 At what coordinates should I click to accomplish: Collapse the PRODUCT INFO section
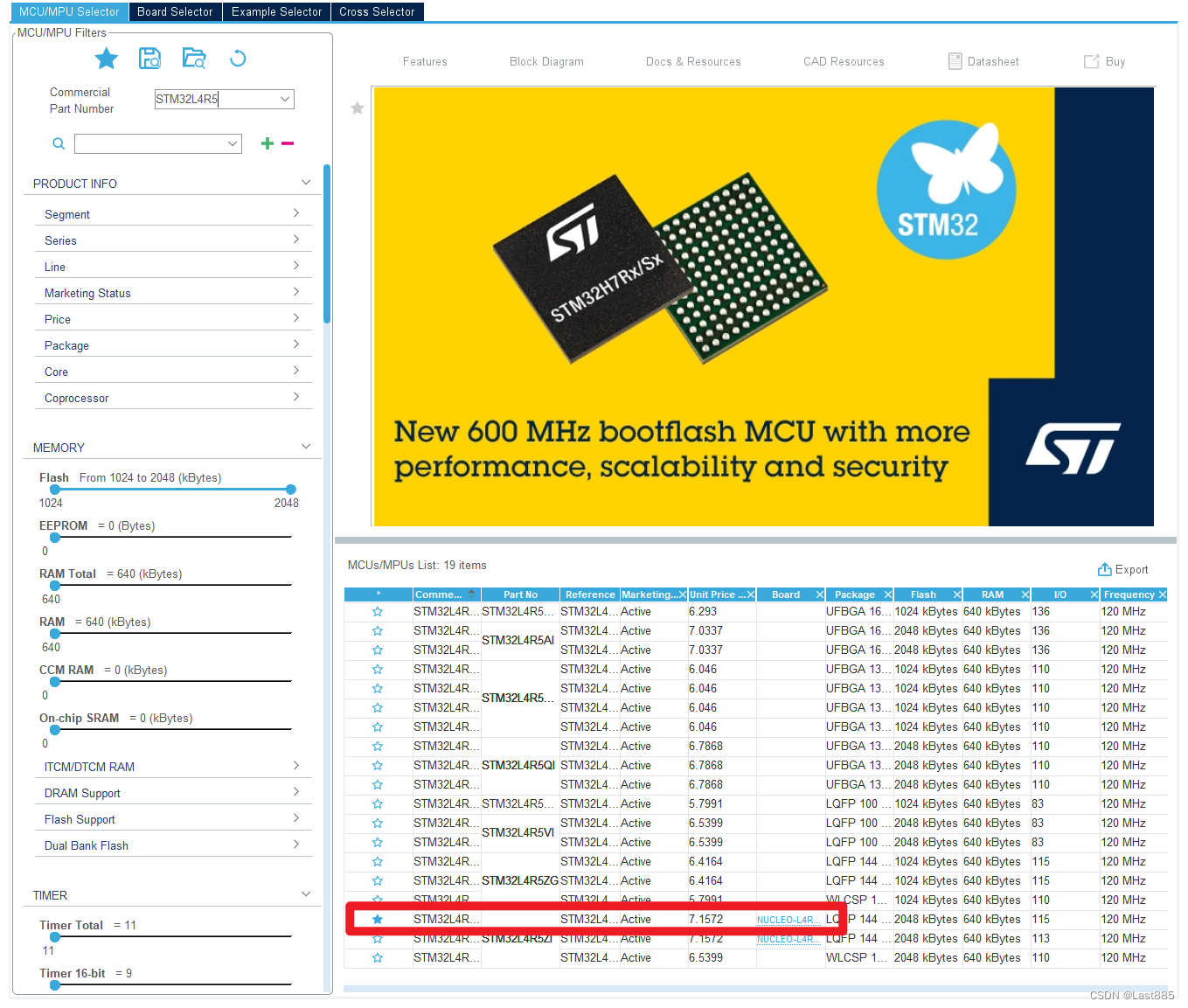click(x=306, y=183)
